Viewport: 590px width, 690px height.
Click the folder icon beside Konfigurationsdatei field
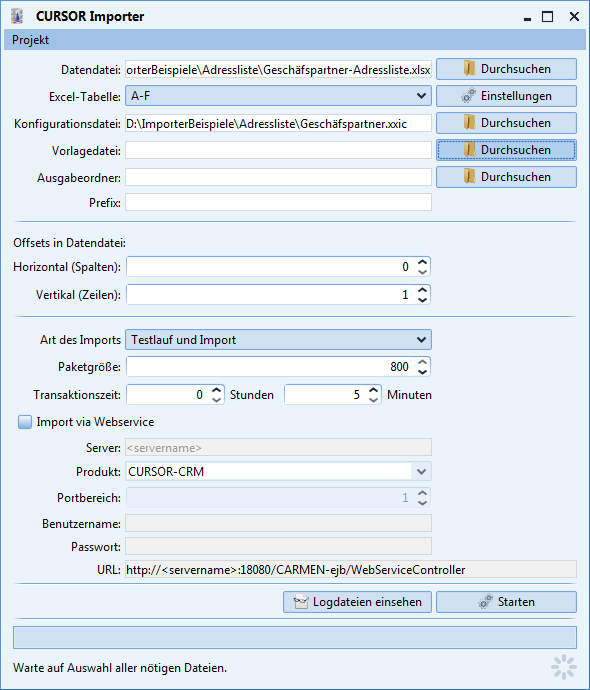click(x=469, y=123)
